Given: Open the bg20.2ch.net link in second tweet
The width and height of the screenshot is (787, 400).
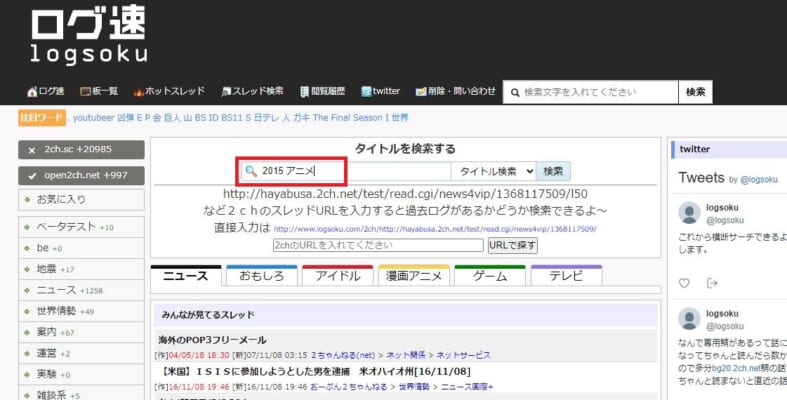Looking at the screenshot, I should pyautogui.click(x=737, y=368).
